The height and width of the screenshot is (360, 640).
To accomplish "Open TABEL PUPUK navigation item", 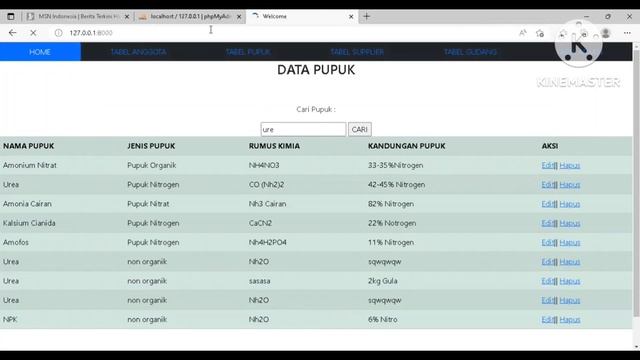I will [x=248, y=52].
